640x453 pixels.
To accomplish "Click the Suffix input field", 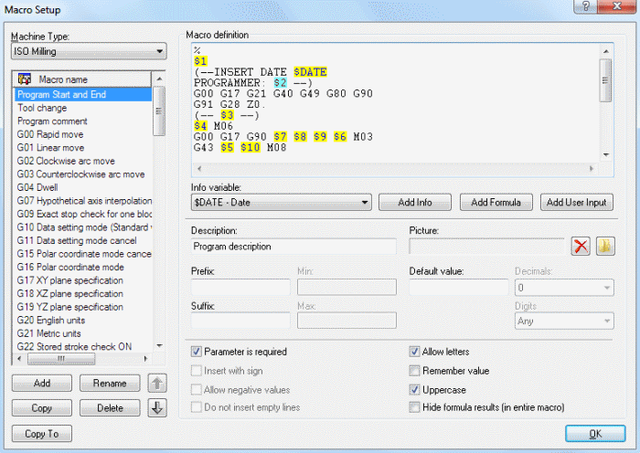I will 240,320.
